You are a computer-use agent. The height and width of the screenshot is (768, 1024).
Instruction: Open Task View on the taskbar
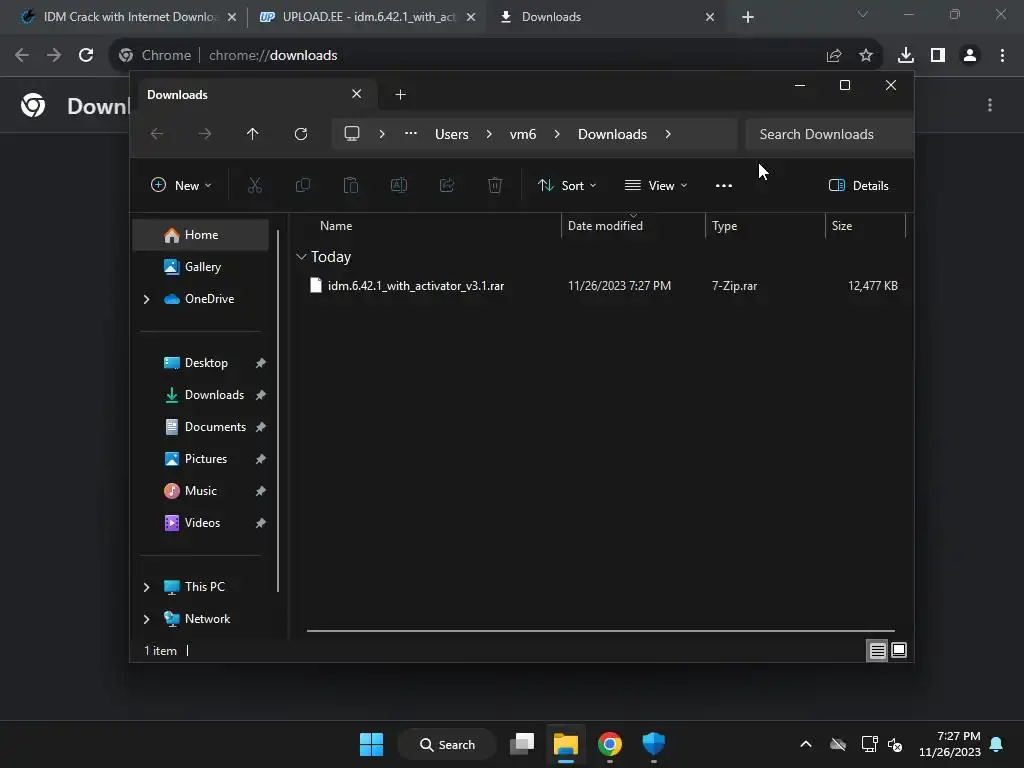[522, 744]
